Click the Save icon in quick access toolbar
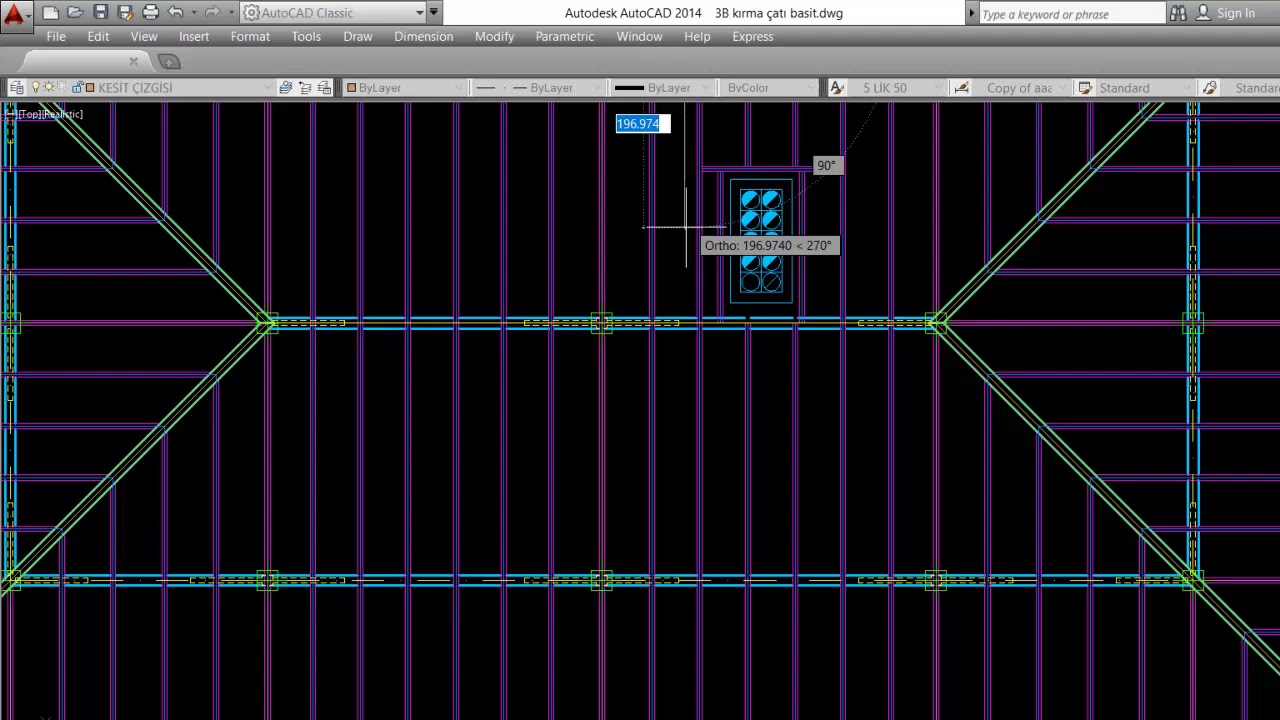This screenshot has width=1280, height=720. click(x=101, y=13)
